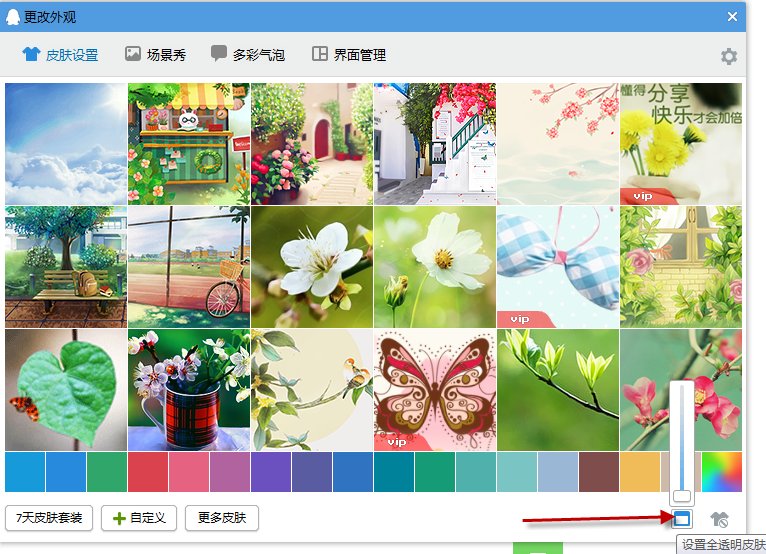766x554 pixels.
Task: Select the blue sky clouds skin
Action: (66, 144)
